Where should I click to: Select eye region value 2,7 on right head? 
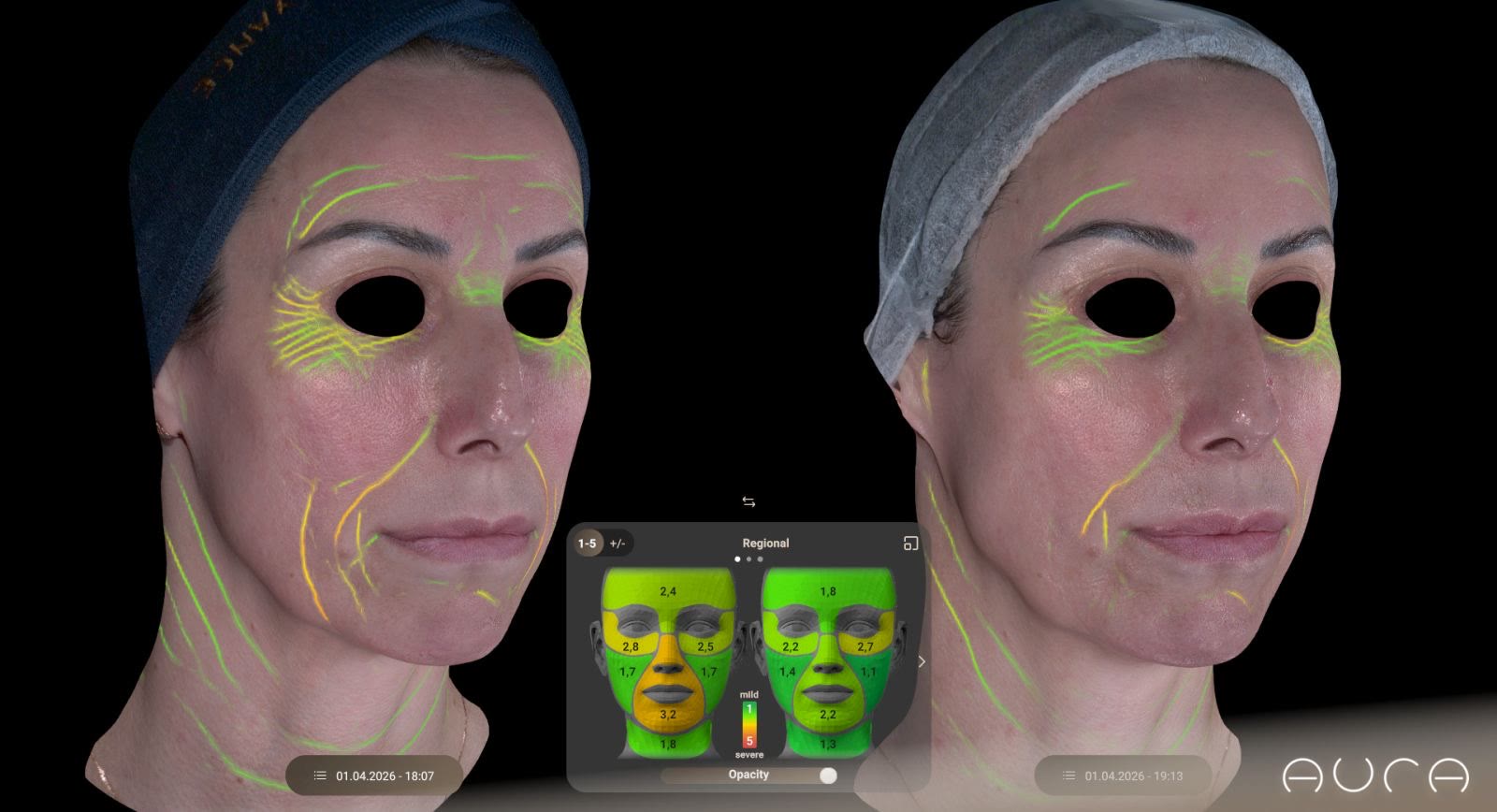click(x=865, y=646)
